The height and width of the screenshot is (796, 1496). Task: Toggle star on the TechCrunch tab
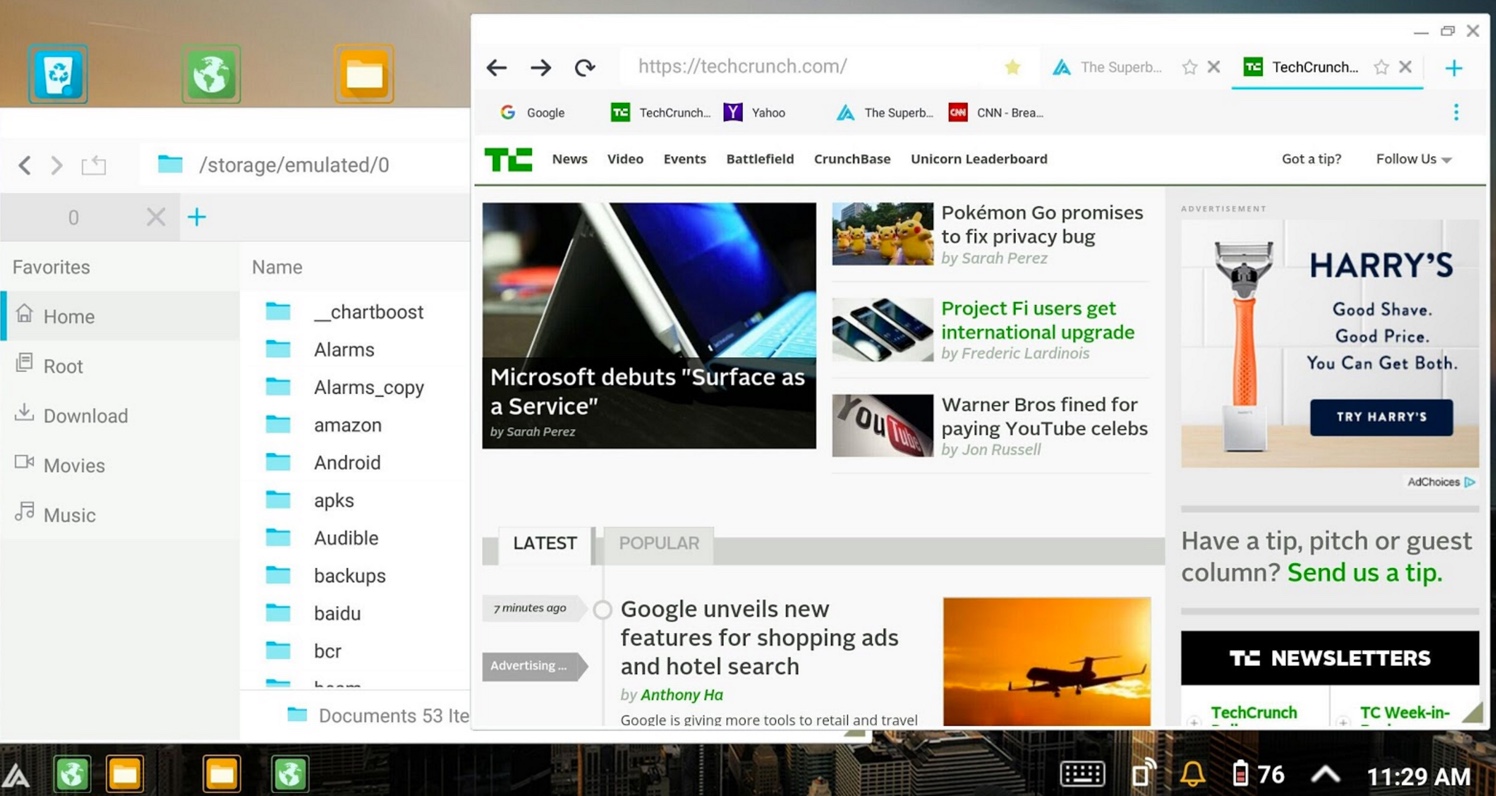(x=1381, y=67)
